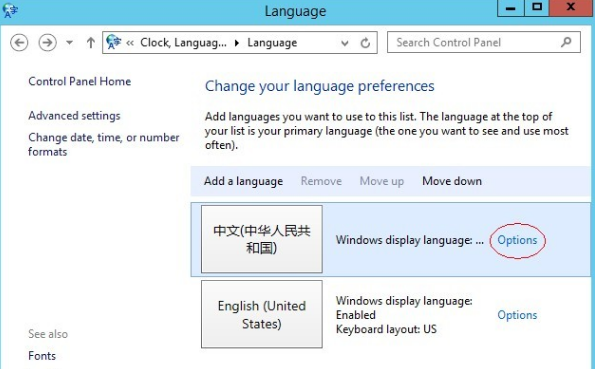The width and height of the screenshot is (595, 369).
Task: Open the recent locations dropdown arrow
Action: [x=69, y=43]
